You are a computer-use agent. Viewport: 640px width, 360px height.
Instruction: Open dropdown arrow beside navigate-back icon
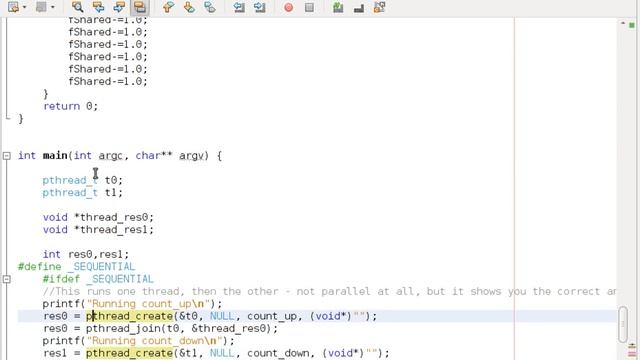point(24,7)
